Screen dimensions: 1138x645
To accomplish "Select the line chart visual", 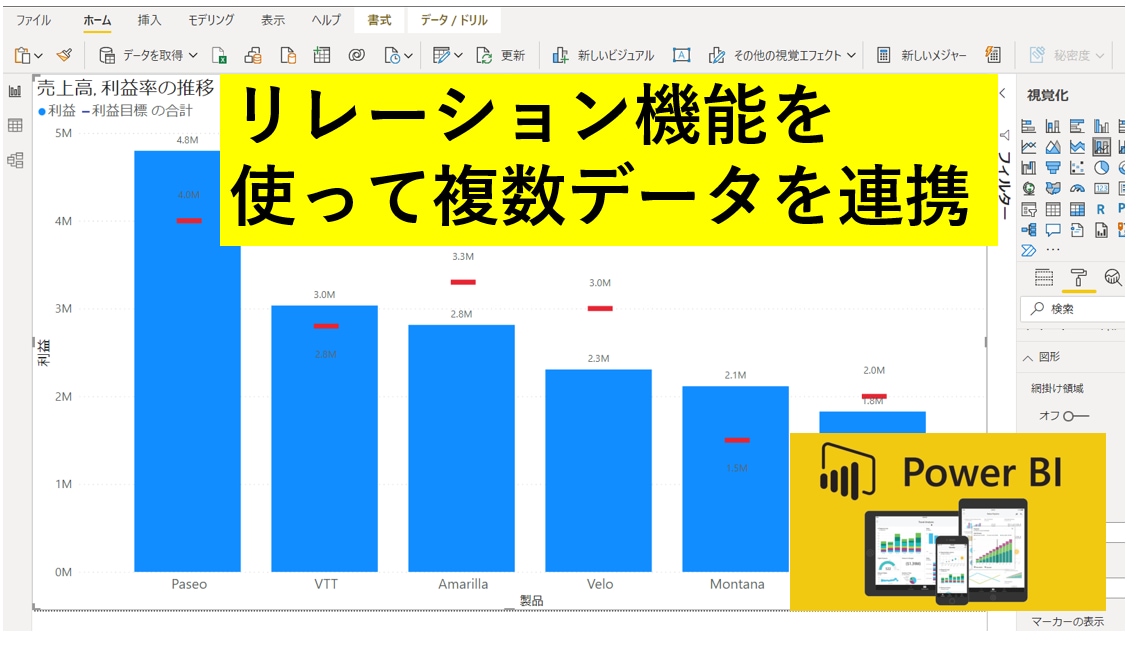I will pyautogui.click(x=1028, y=147).
